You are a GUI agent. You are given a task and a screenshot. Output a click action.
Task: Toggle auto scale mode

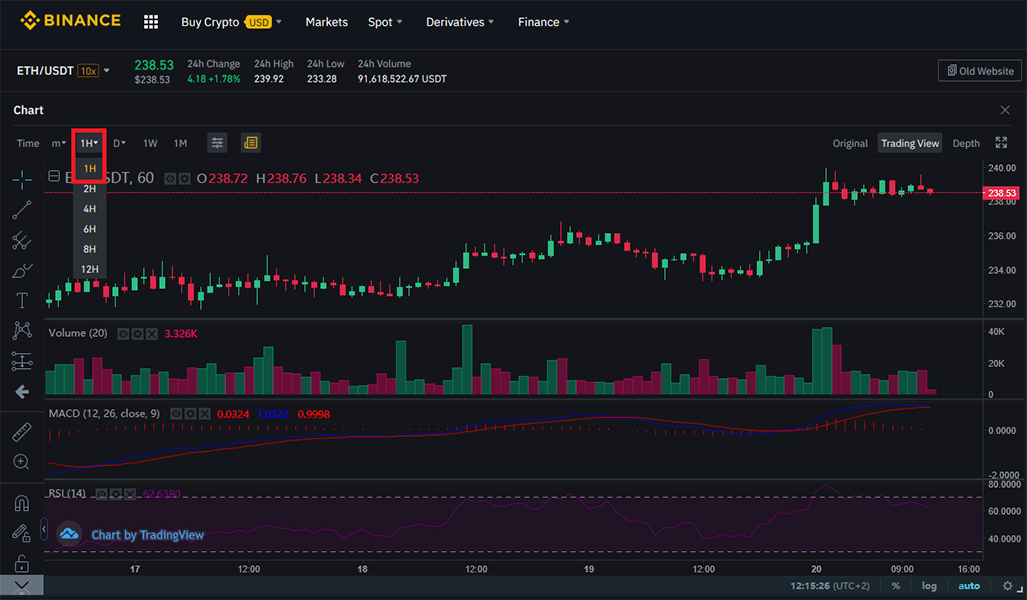tap(969, 586)
